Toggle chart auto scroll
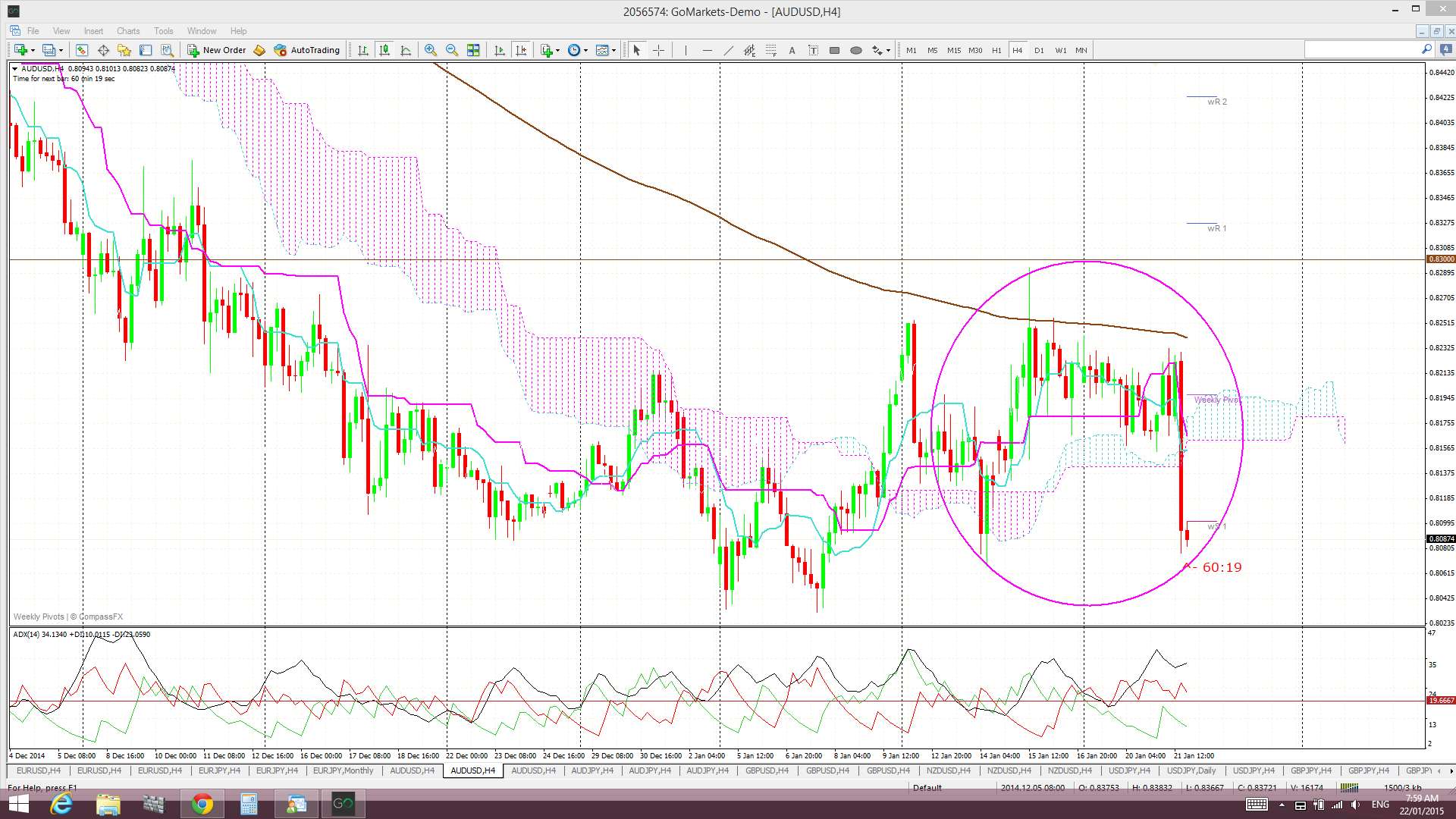Screen dimensions: 1456x819 coord(499,50)
